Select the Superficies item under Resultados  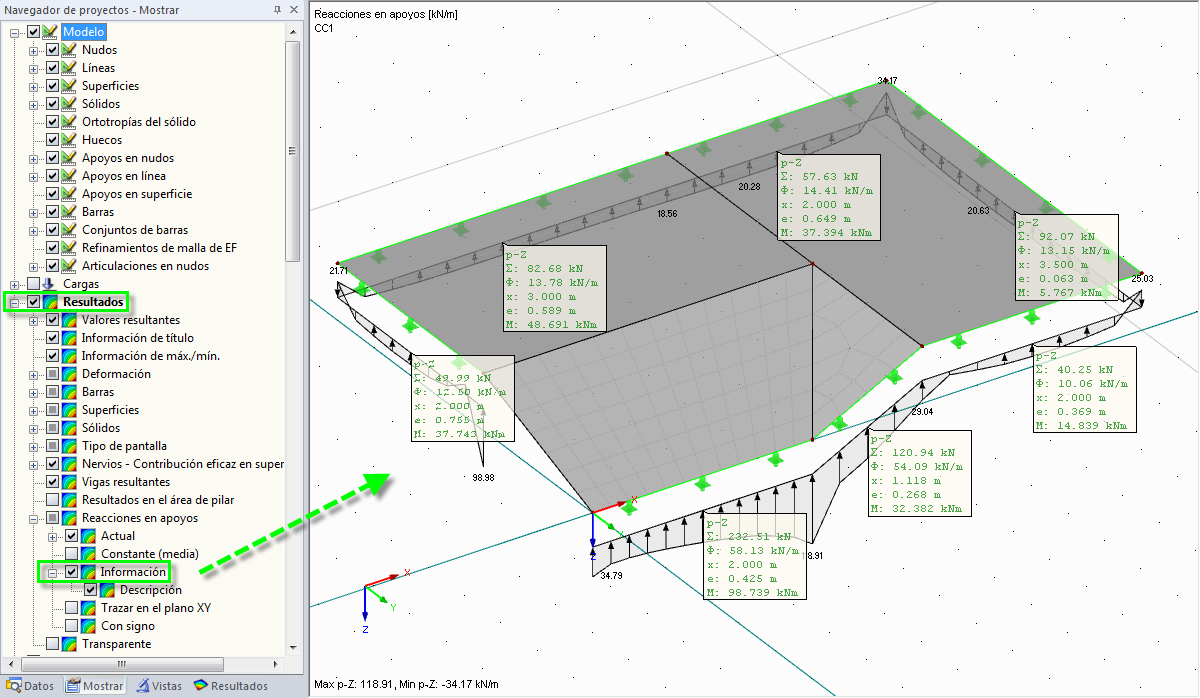tap(111, 410)
